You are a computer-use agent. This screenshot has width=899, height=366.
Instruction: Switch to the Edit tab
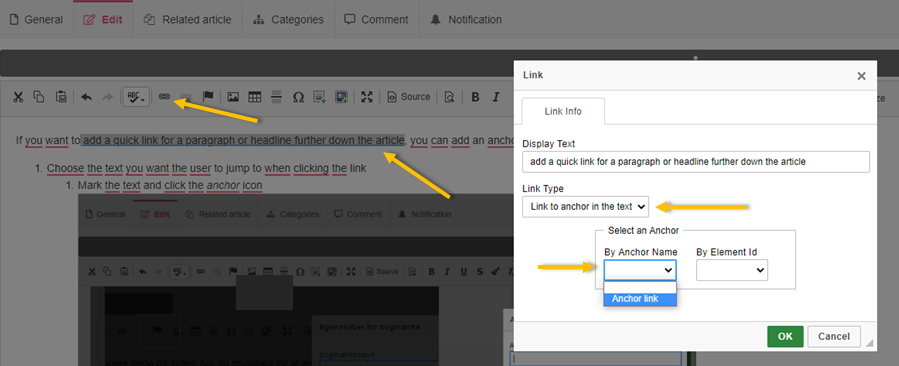[x=103, y=20]
